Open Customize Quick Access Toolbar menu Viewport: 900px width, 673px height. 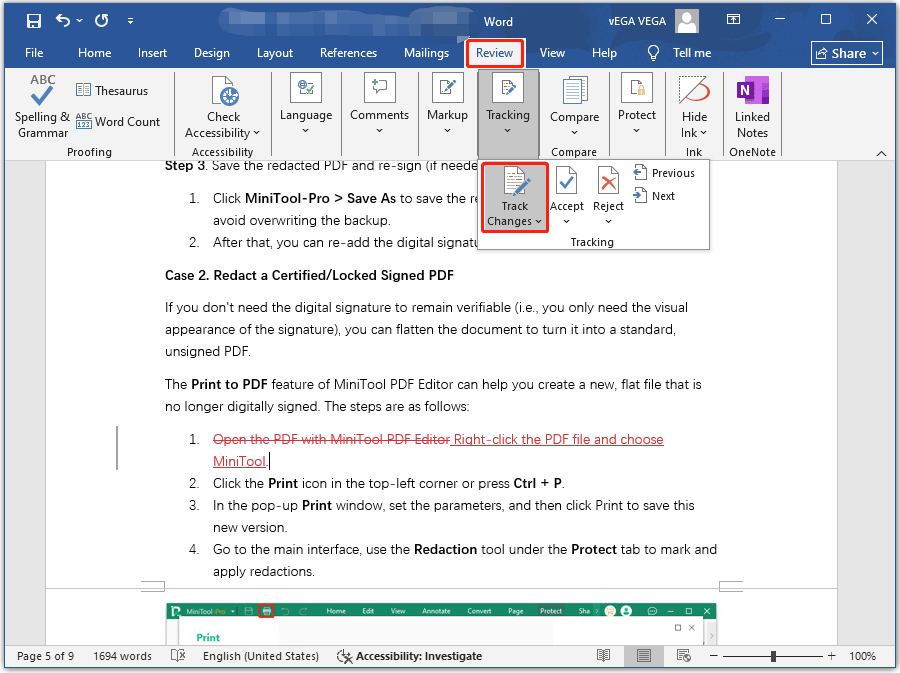(130, 21)
